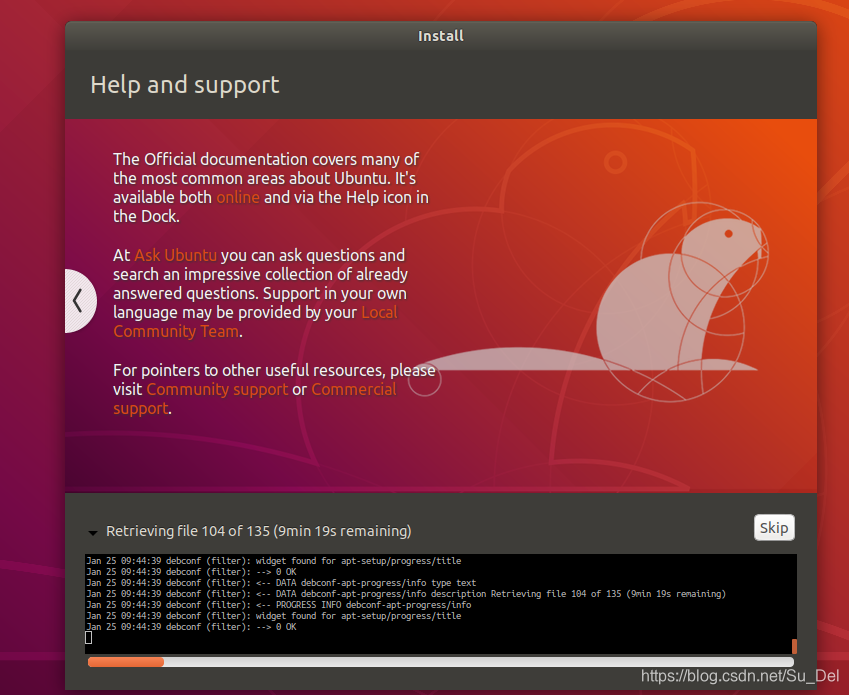Open the Commercial support link

click(354, 389)
